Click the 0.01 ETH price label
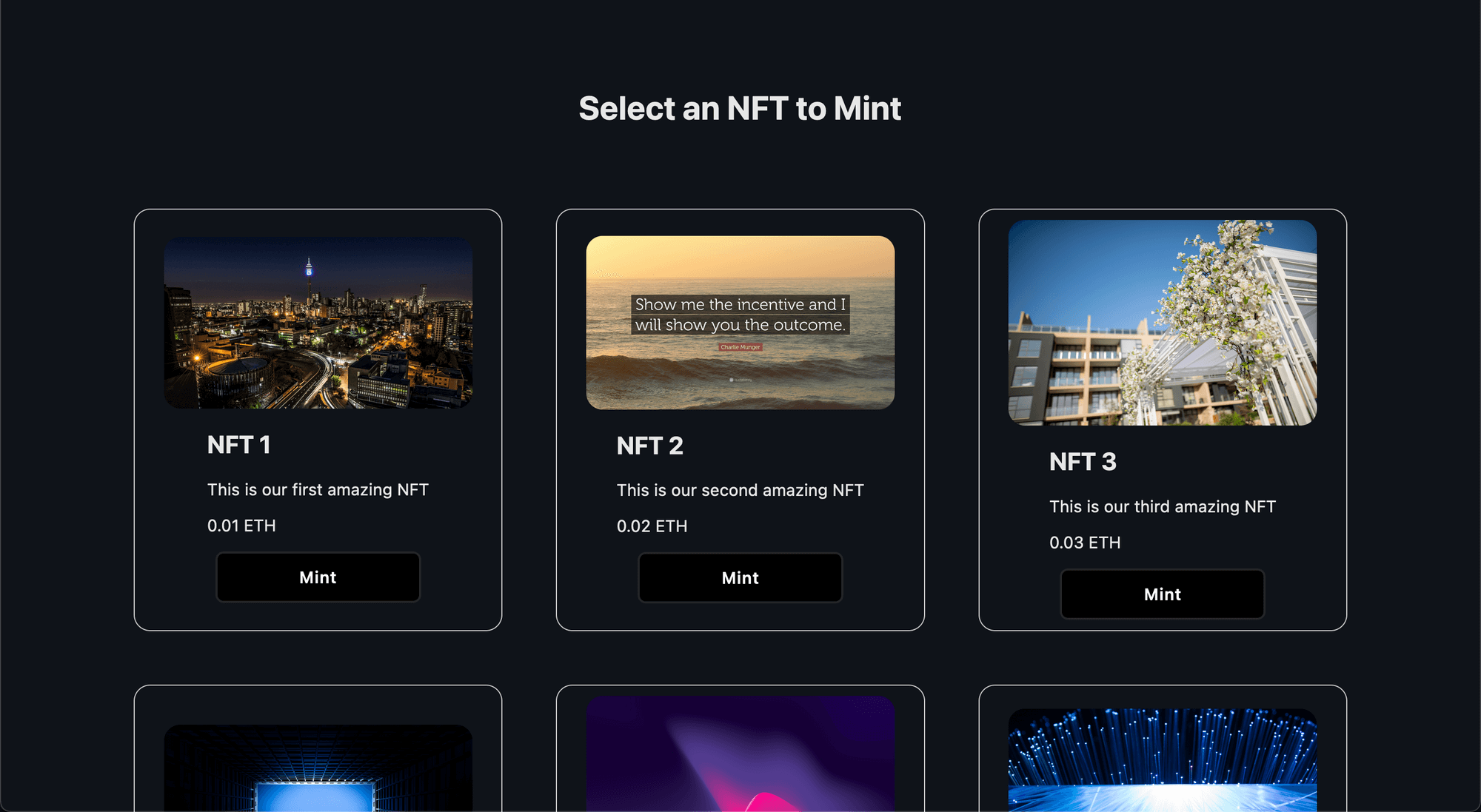 241,526
